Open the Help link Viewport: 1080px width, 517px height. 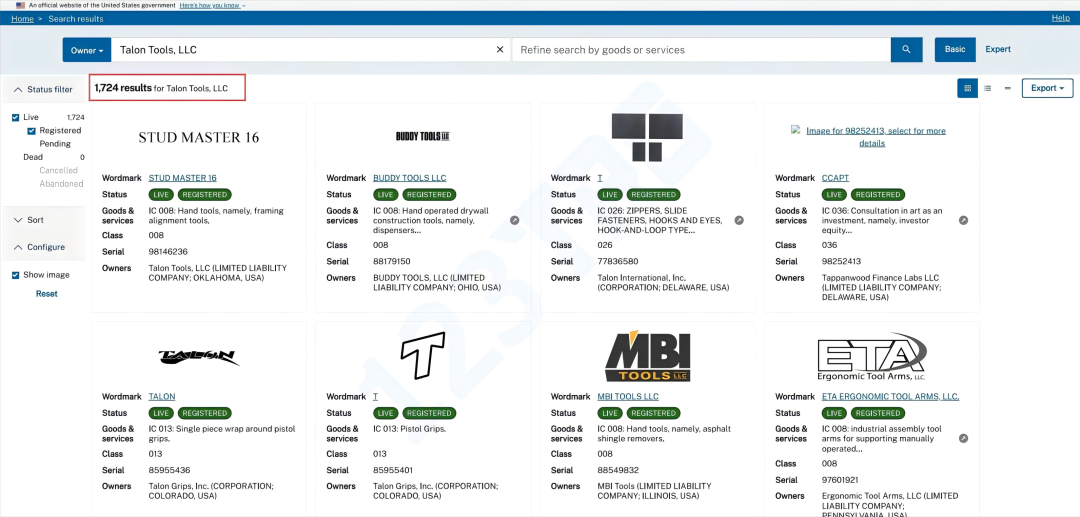[x=1061, y=18]
